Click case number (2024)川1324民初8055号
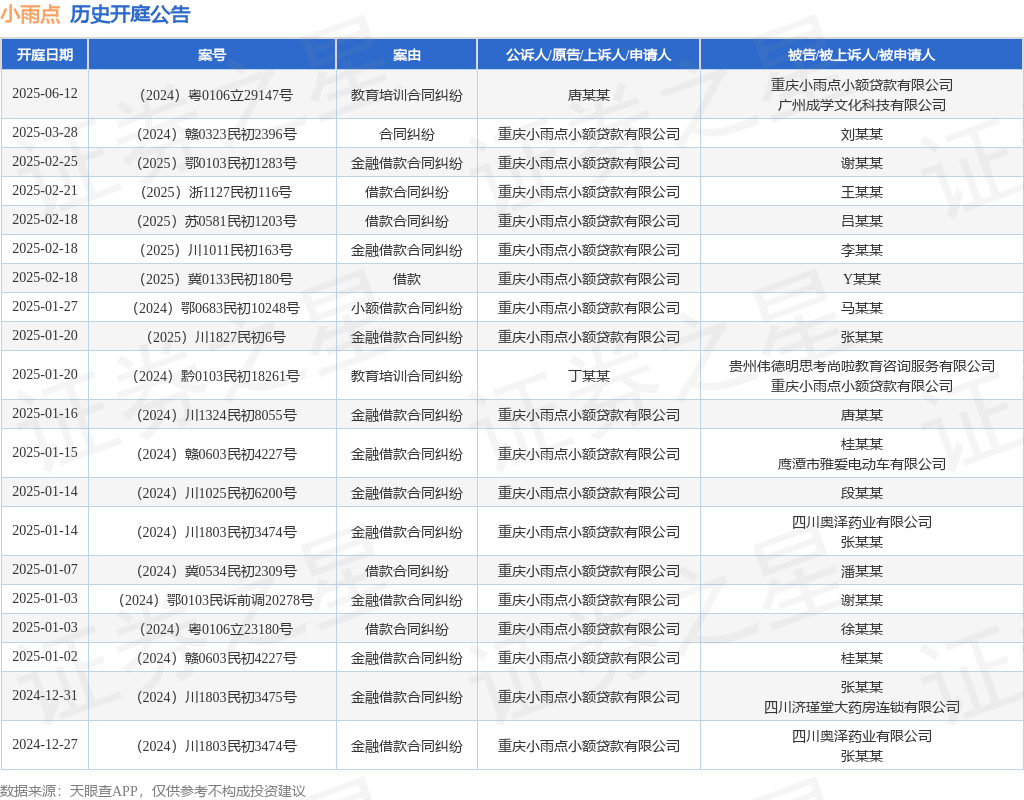Screen dimensions: 1024x800 pos(216,415)
